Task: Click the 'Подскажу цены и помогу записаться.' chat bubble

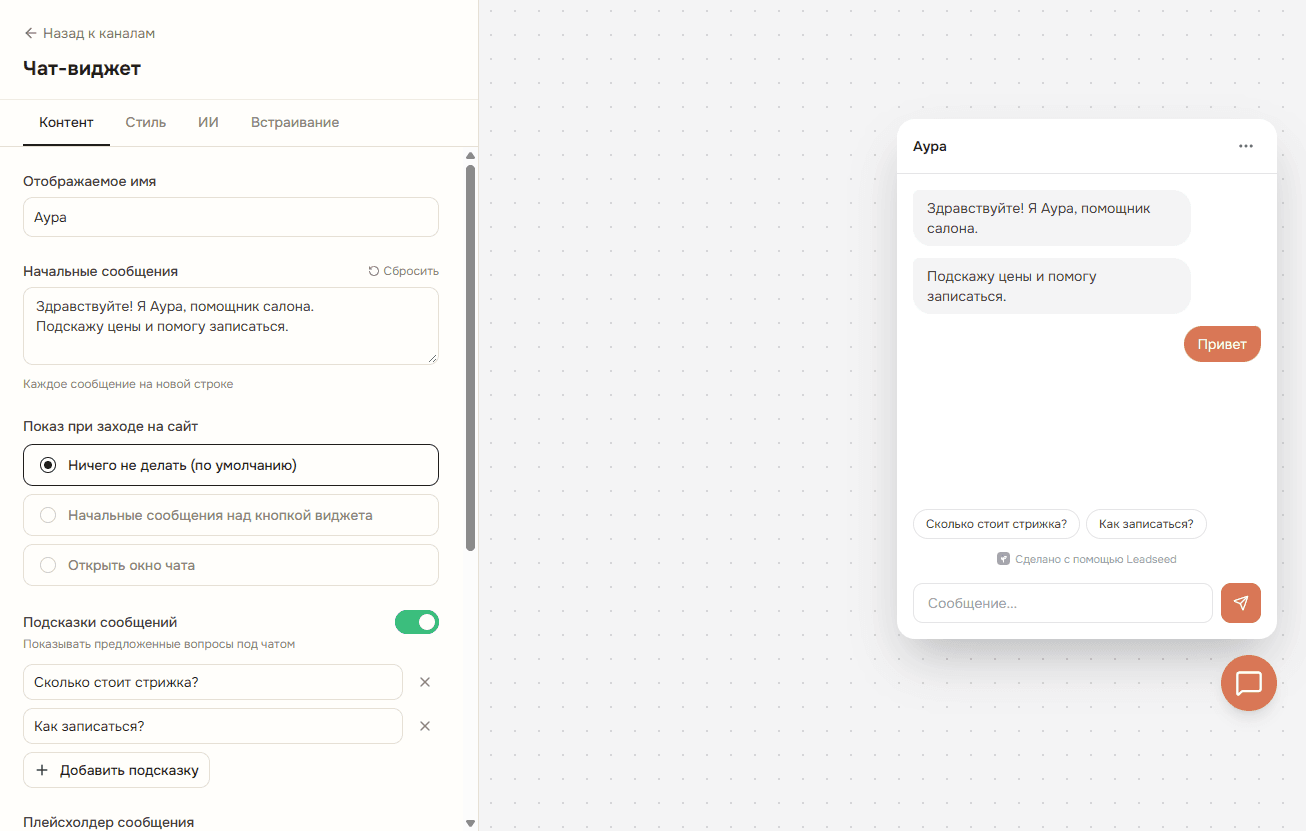Action: pos(1052,286)
